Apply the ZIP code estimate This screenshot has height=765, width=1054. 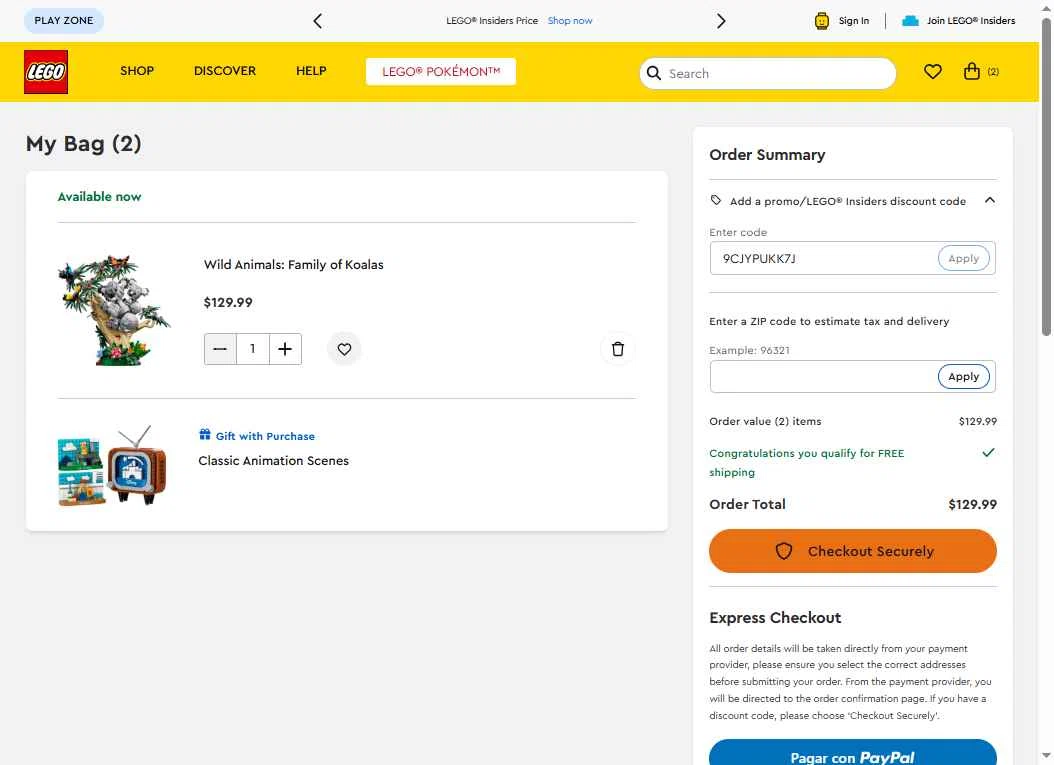[963, 376]
